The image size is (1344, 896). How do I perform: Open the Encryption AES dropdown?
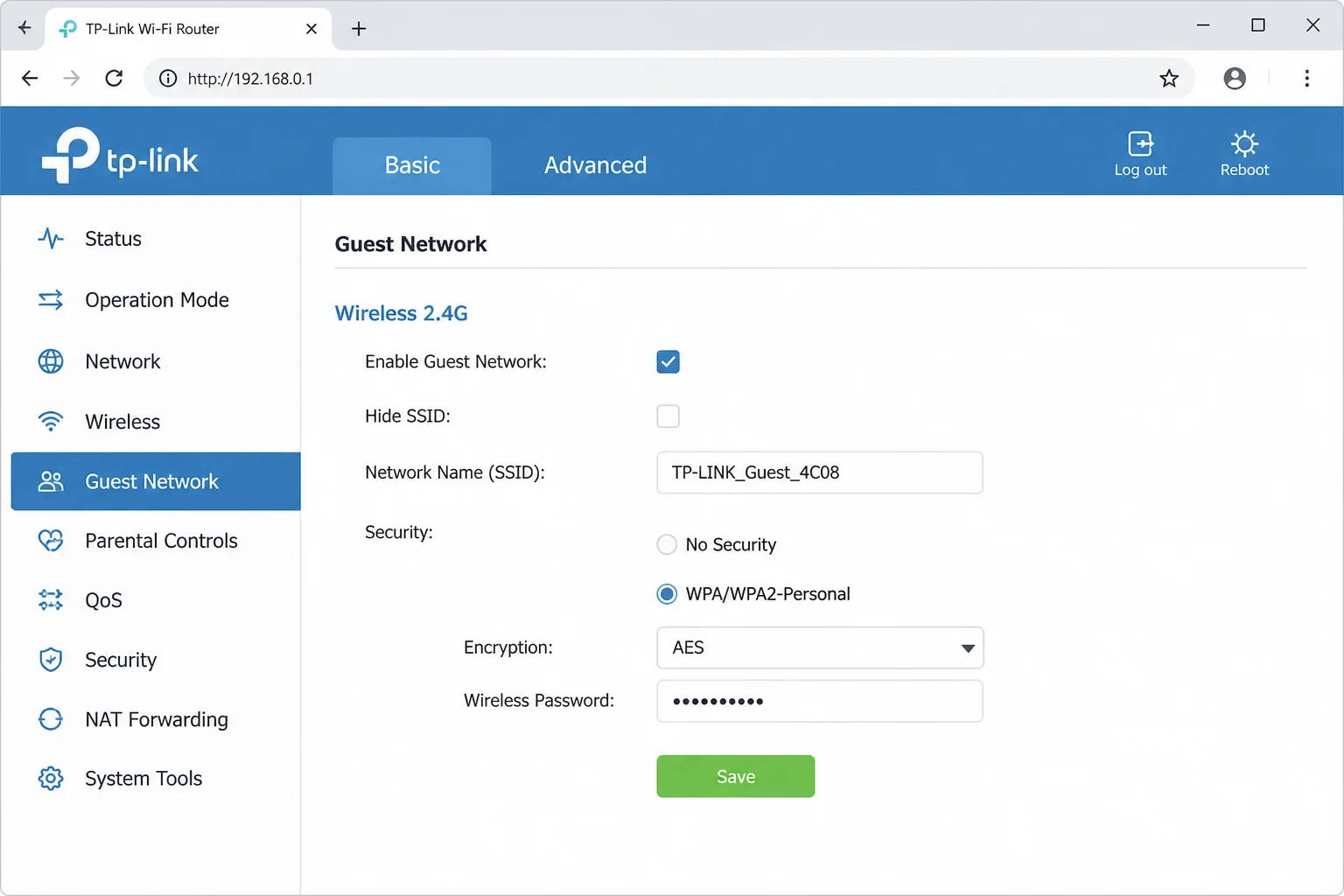pos(820,647)
